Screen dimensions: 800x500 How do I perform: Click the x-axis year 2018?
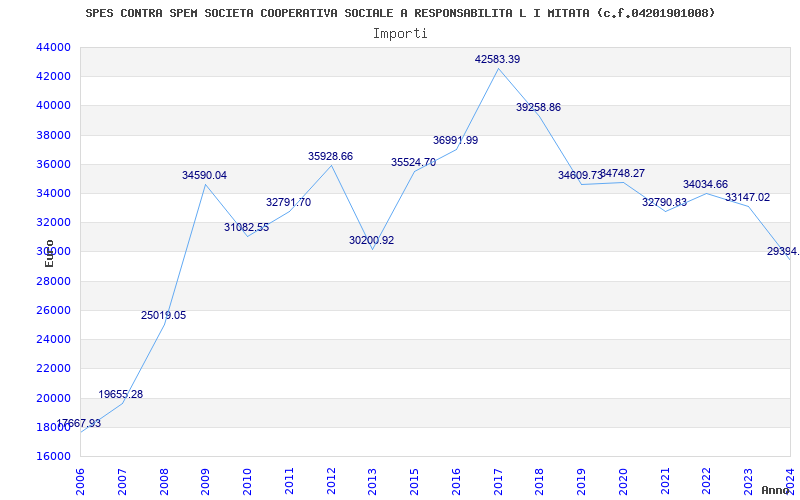540,482
